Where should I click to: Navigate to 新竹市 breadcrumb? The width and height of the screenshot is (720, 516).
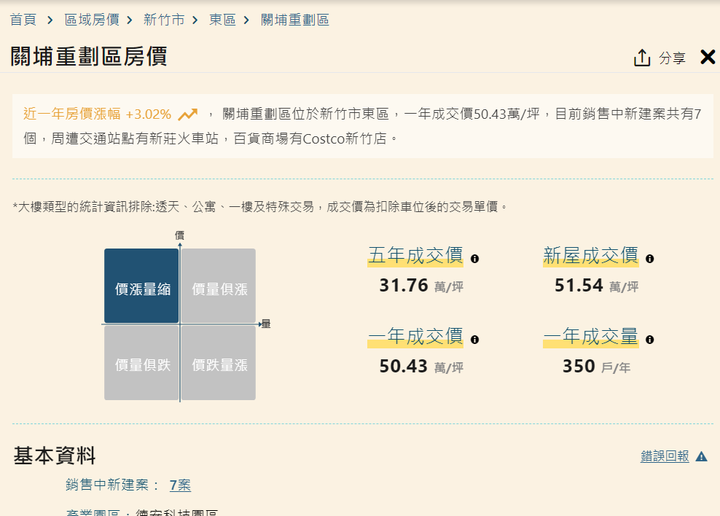[x=164, y=20]
